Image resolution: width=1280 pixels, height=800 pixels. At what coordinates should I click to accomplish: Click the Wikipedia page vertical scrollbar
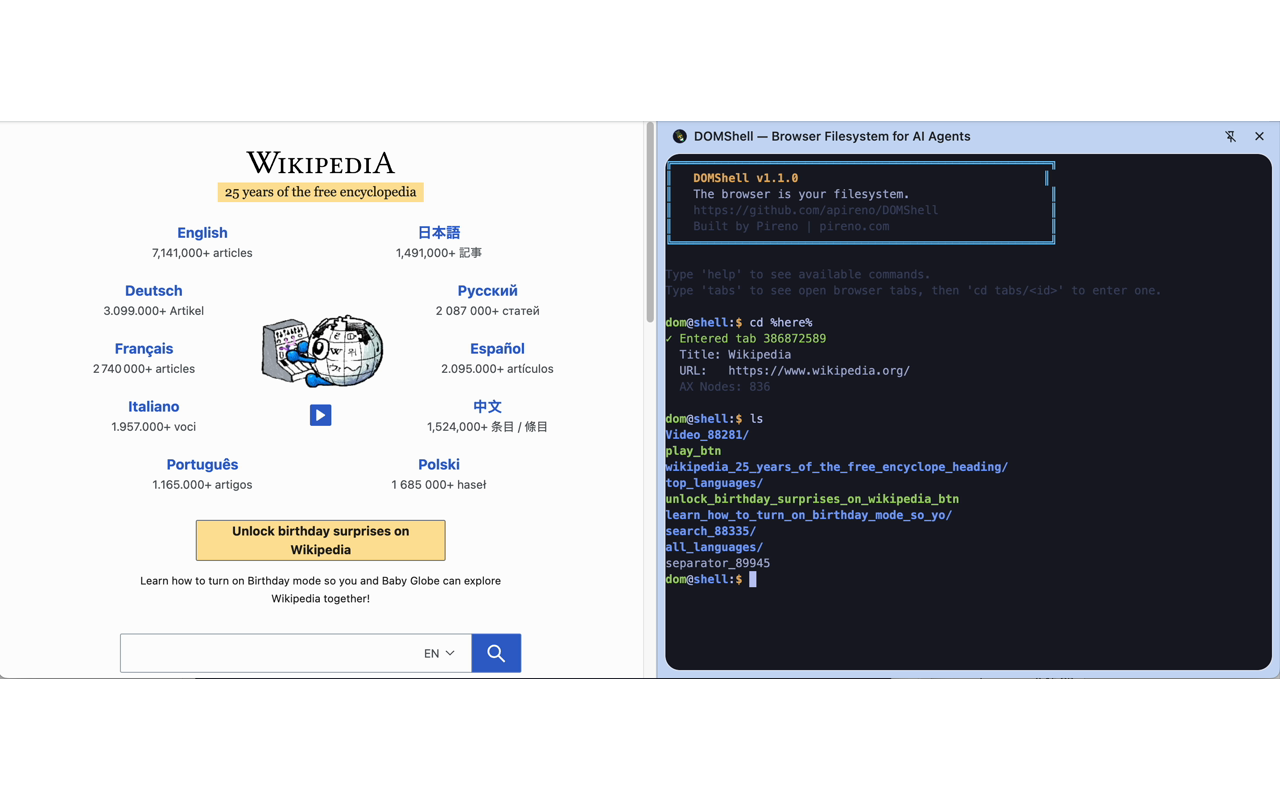pos(650,220)
